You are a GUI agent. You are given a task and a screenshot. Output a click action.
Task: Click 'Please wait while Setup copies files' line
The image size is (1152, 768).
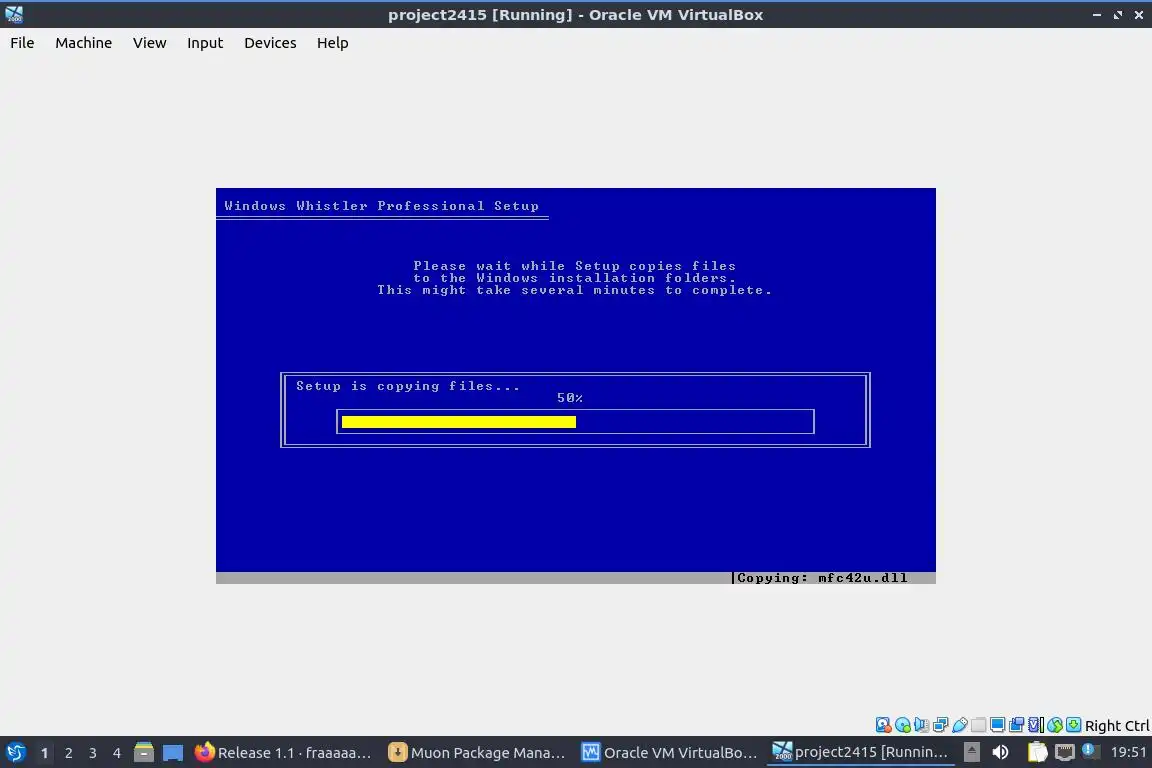click(x=574, y=266)
